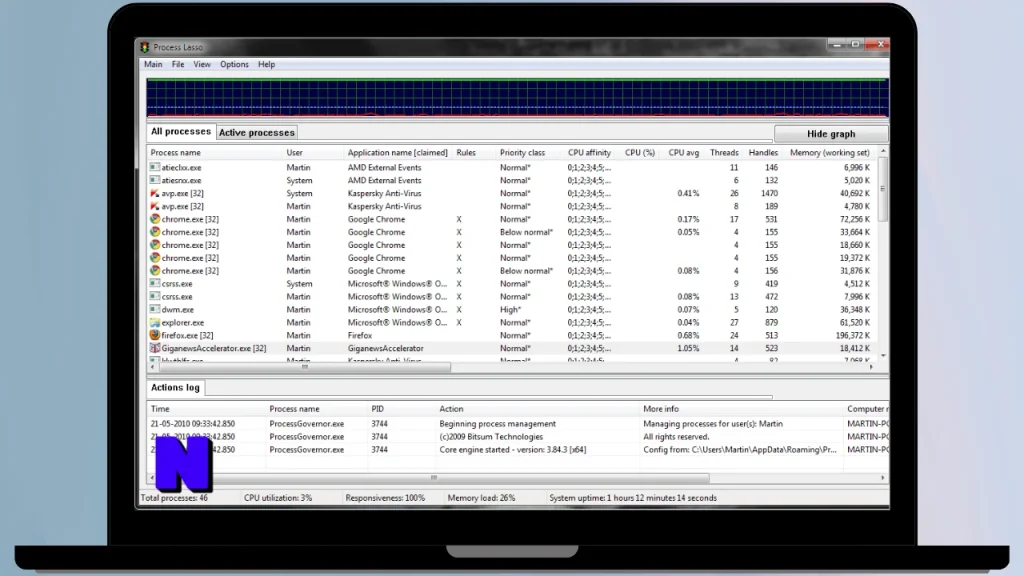Click High* priority of dwm.exe
The width and height of the screenshot is (1024, 576).
[511, 310]
